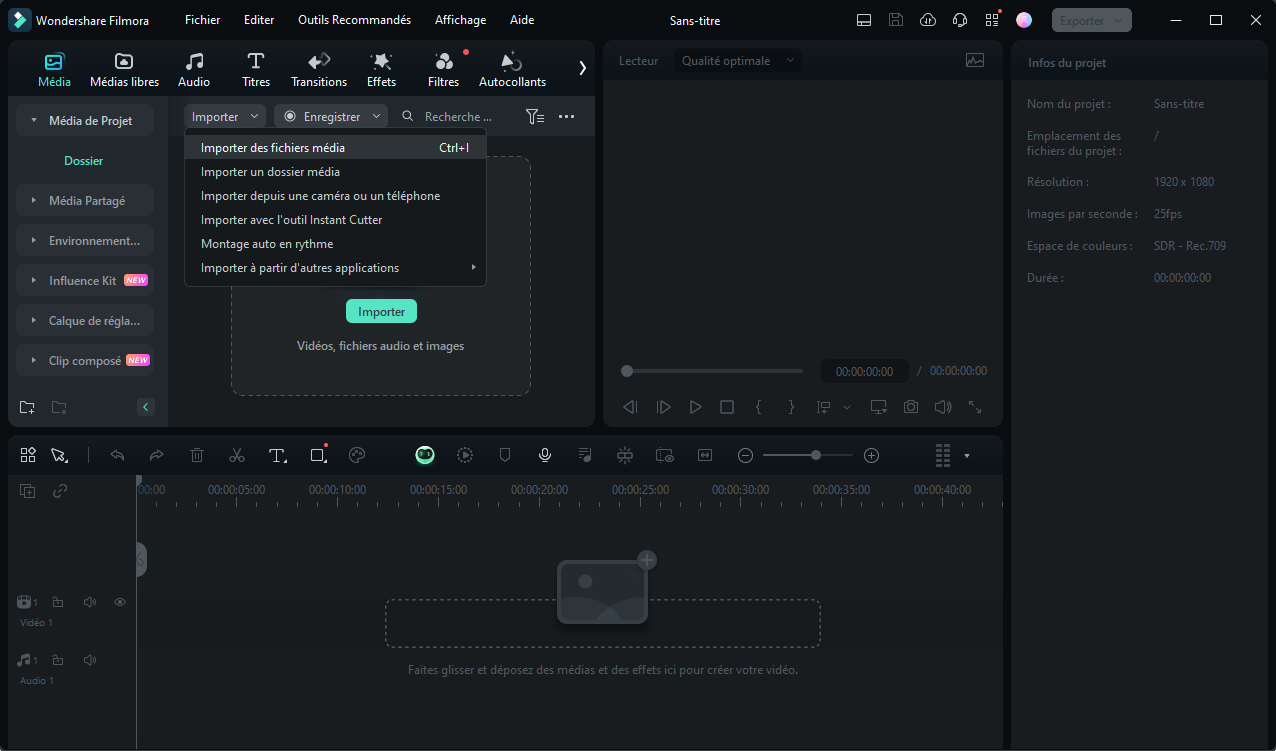Viewport: 1276px width, 751px height.
Task: Open the apps grid icon in title bar
Action: [992, 20]
